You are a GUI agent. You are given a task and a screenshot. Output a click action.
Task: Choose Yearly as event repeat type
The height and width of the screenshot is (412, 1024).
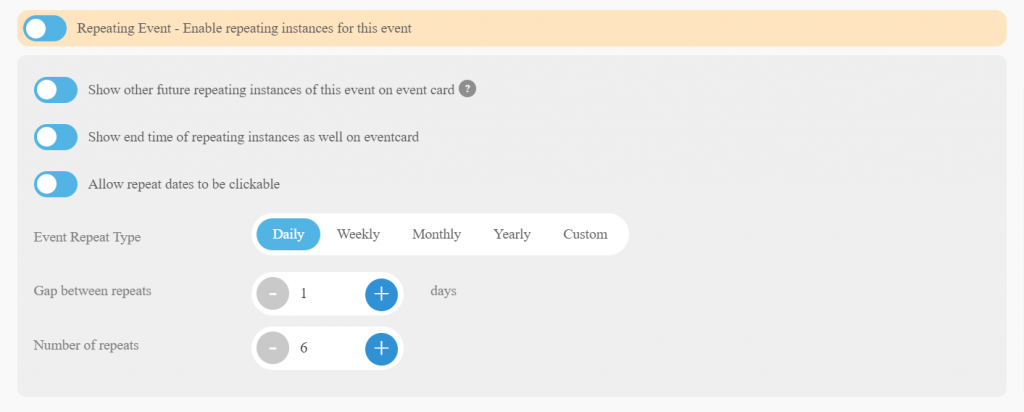(512, 234)
